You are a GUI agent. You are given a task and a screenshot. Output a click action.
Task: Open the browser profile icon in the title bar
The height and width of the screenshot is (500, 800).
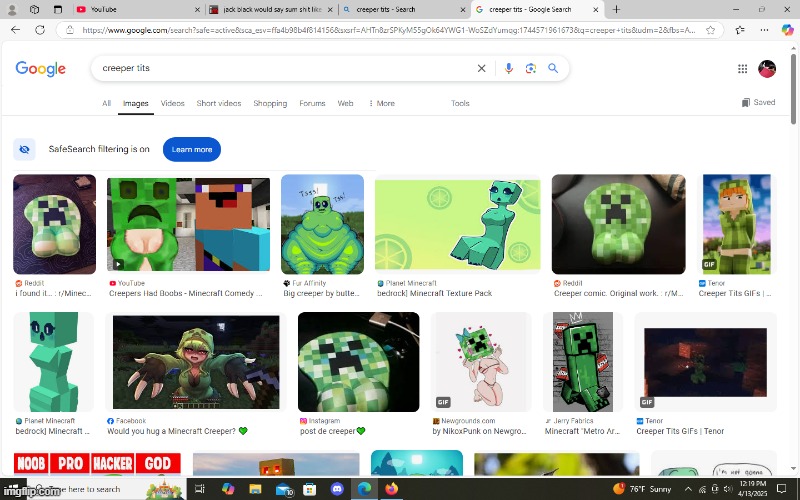click(12, 9)
